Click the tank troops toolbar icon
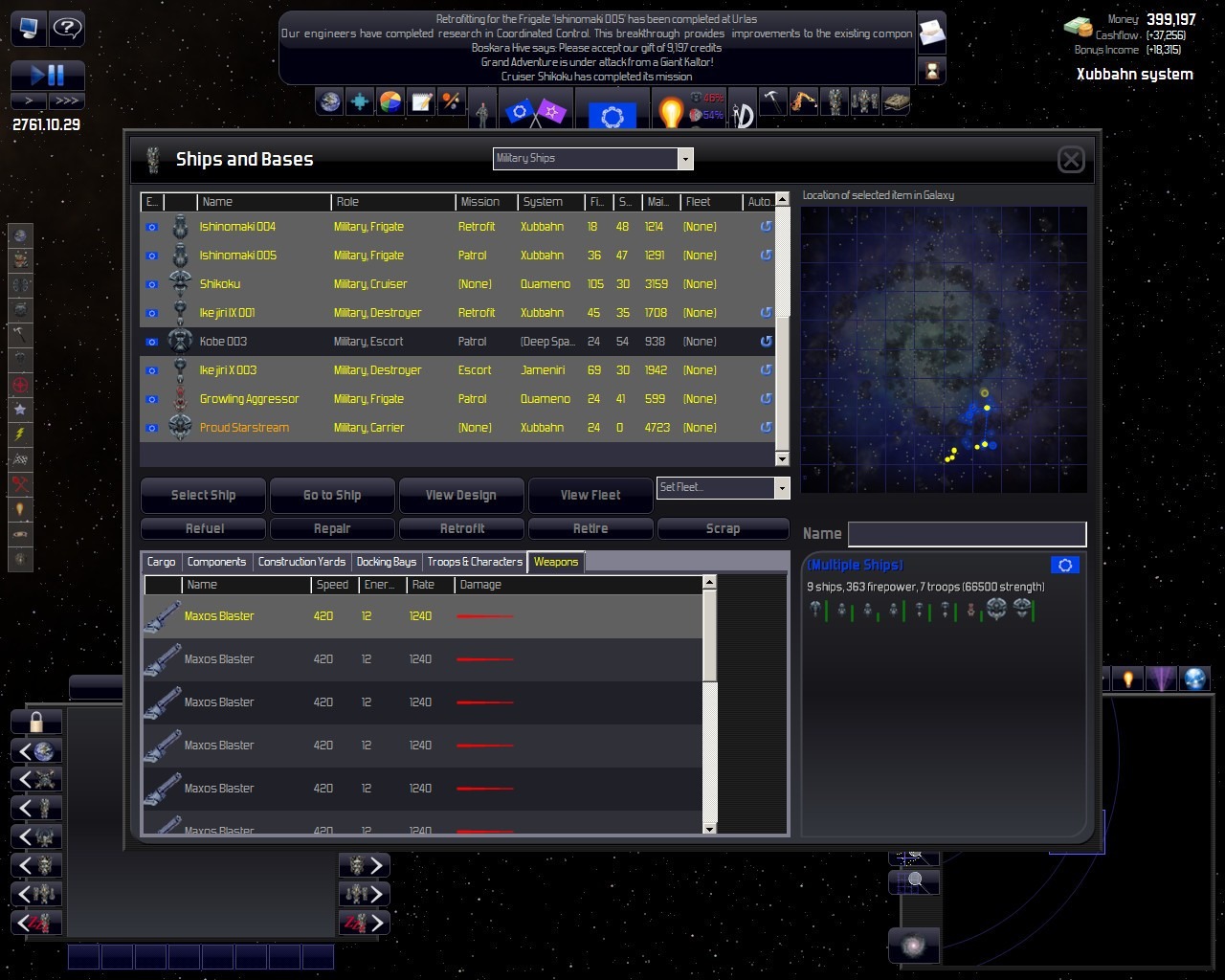The image size is (1225, 980). [896, 101]
